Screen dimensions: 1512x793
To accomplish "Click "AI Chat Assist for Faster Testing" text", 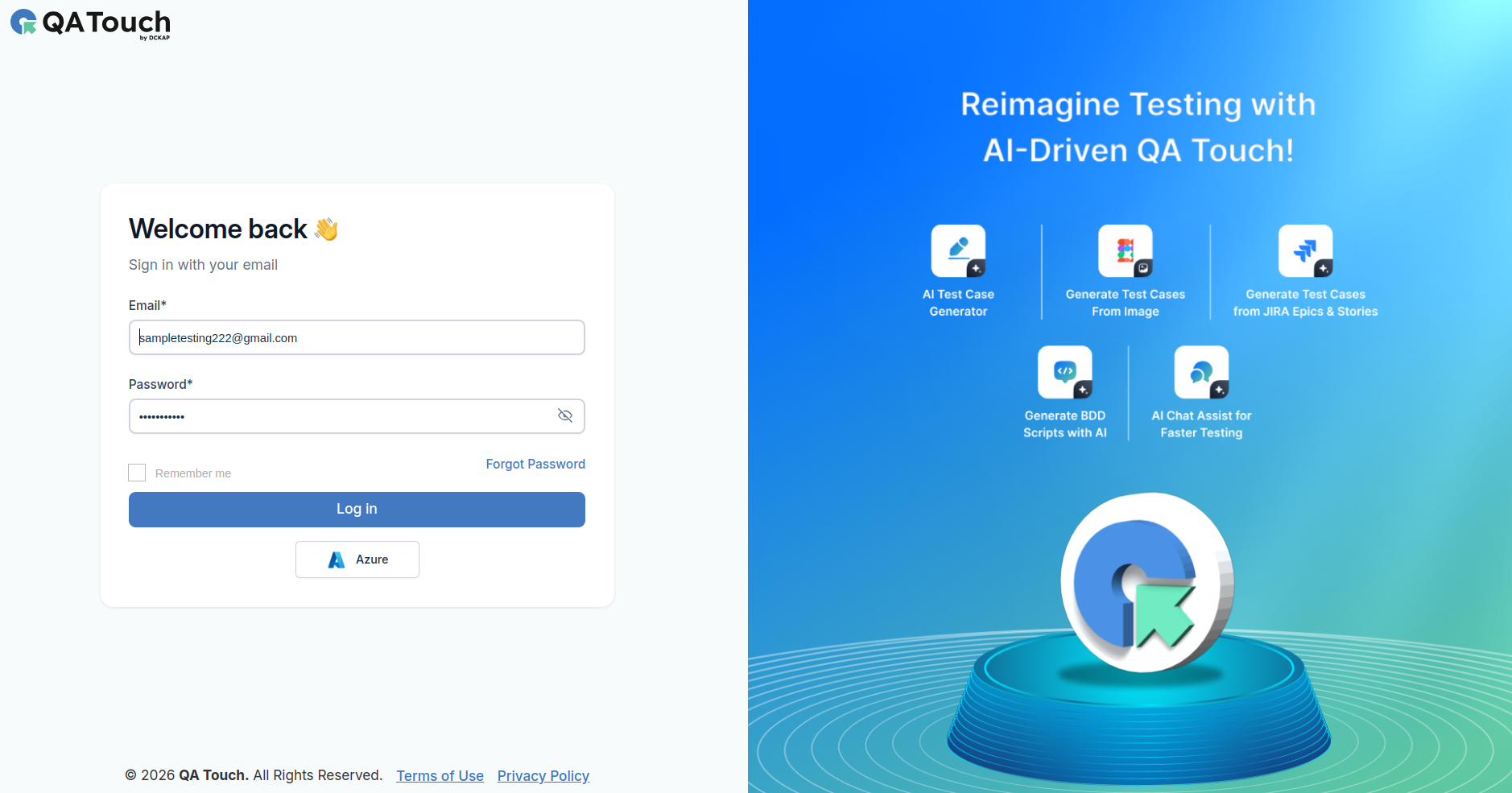I will 1201,424.
